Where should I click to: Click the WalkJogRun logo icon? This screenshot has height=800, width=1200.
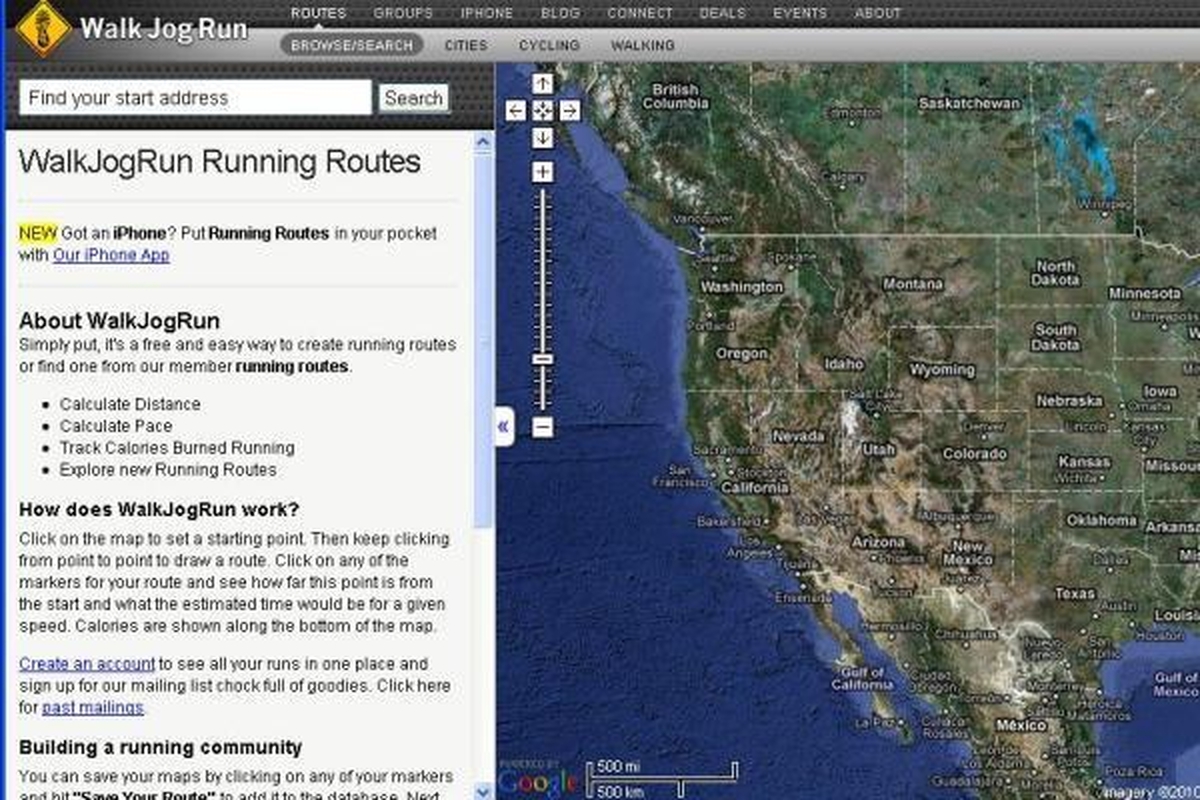(42, 28)
